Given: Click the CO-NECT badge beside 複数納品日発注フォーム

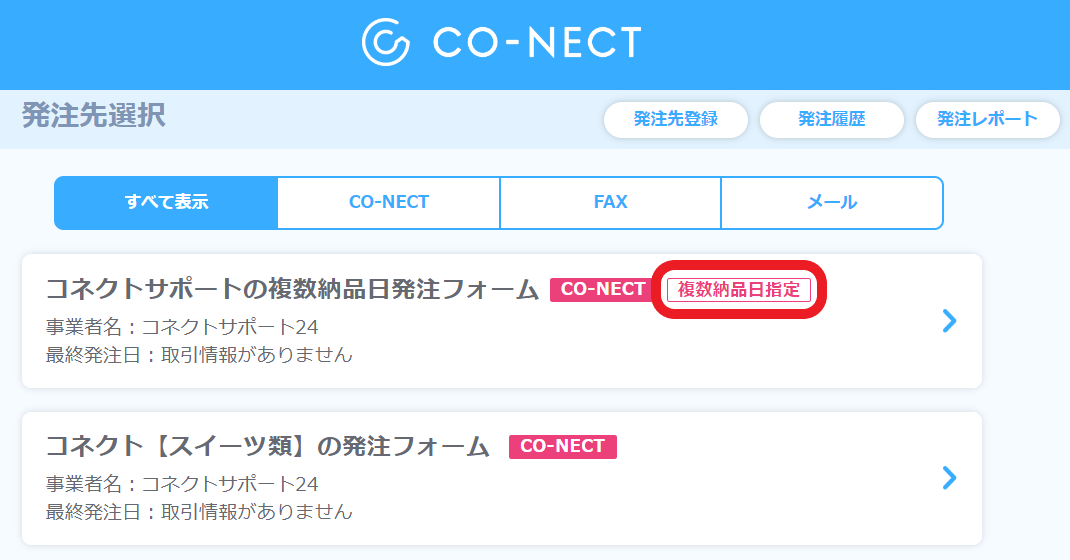Looking at the screenshot, I should 602,289.
